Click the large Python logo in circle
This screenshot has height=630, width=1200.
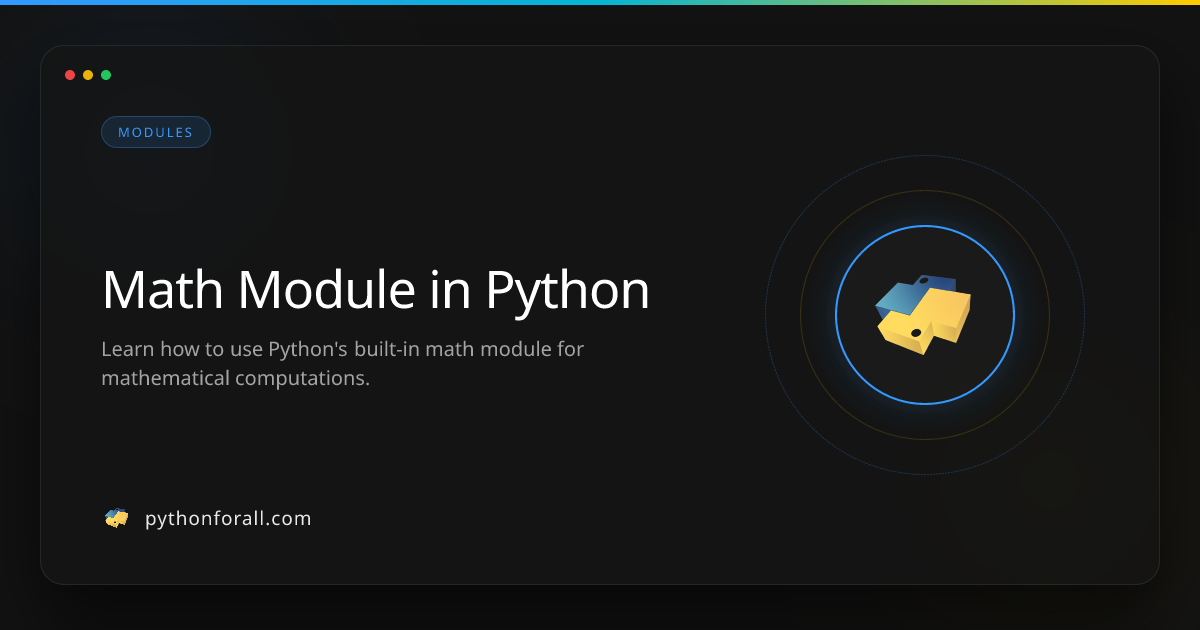coord(924,315)
